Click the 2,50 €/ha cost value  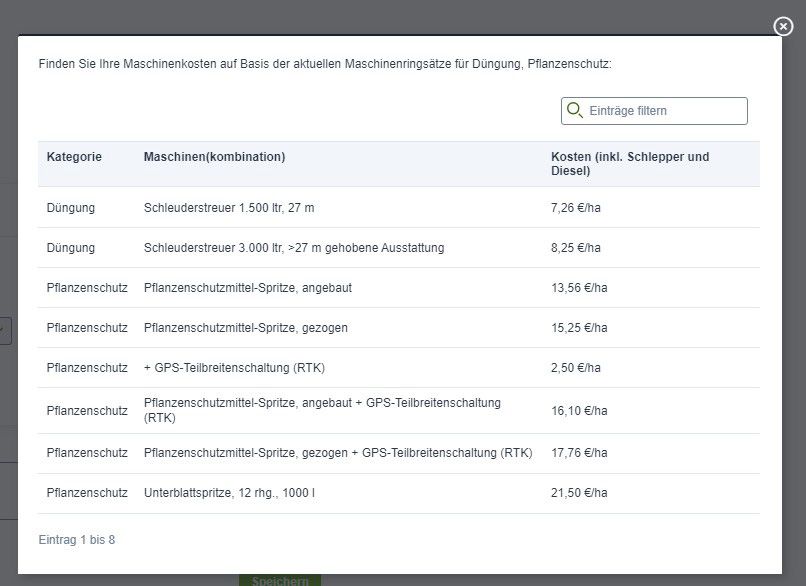coord(576,368)
